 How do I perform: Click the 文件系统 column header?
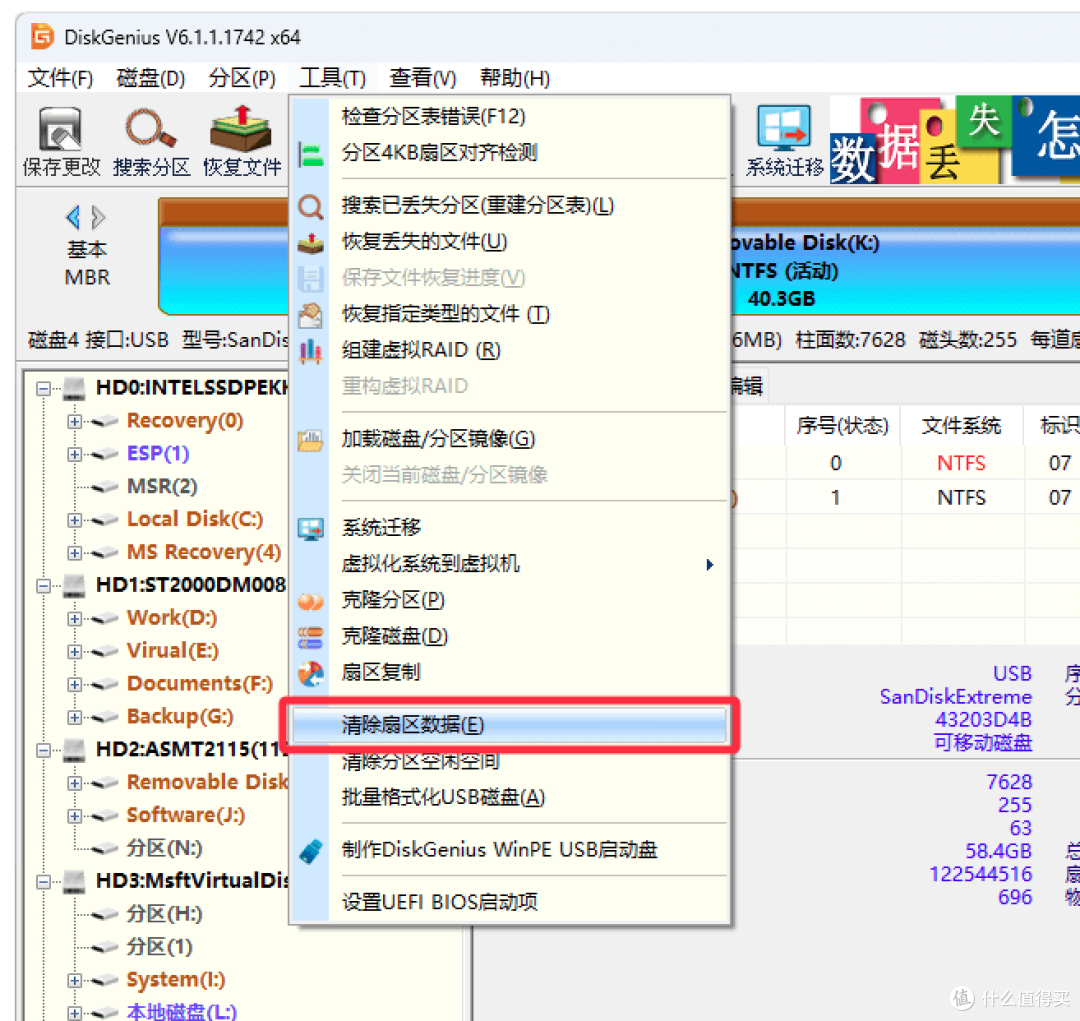(x=962, y=426)
